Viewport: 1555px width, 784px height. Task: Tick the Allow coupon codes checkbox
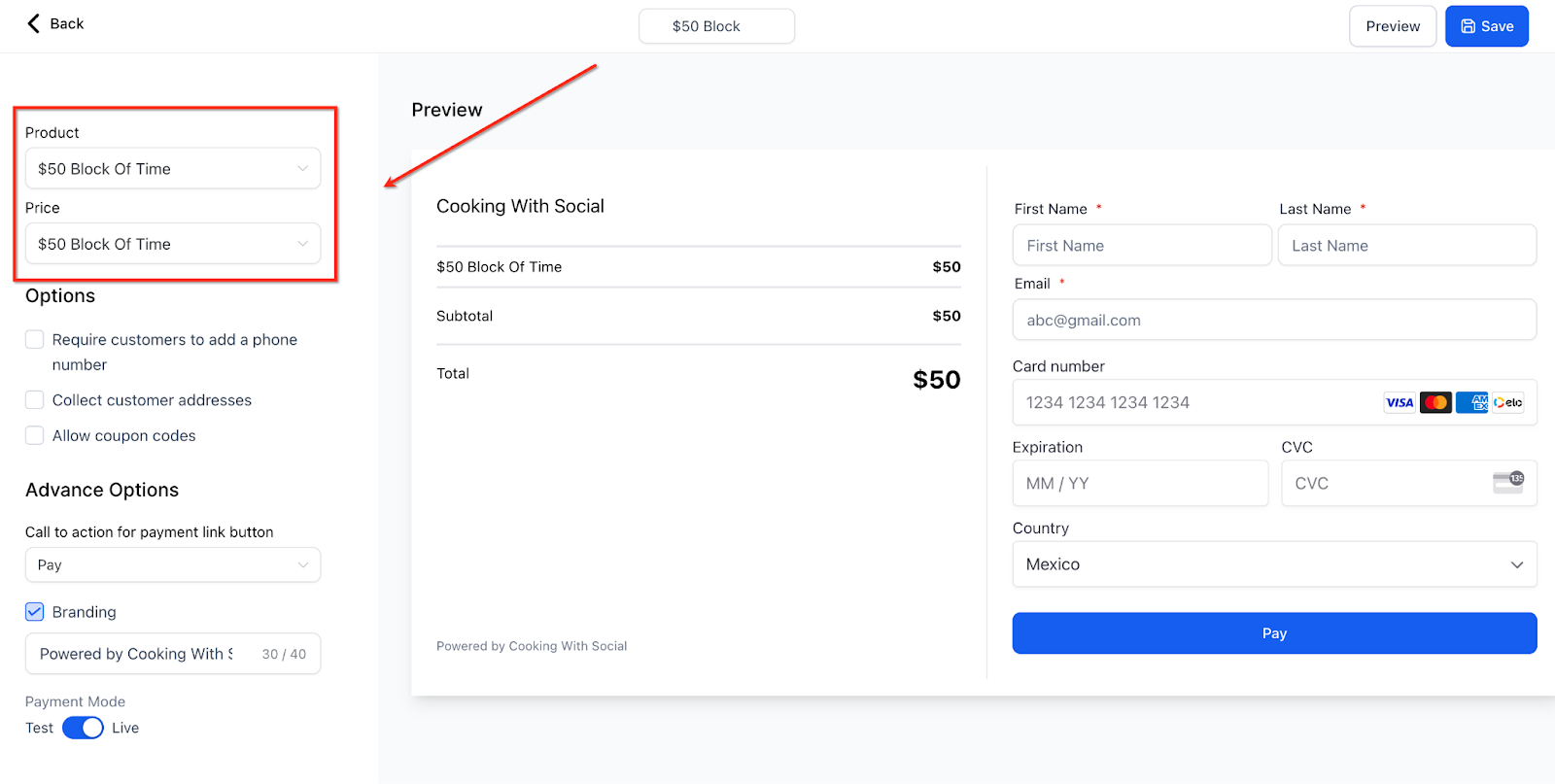[x=35, y=435]
